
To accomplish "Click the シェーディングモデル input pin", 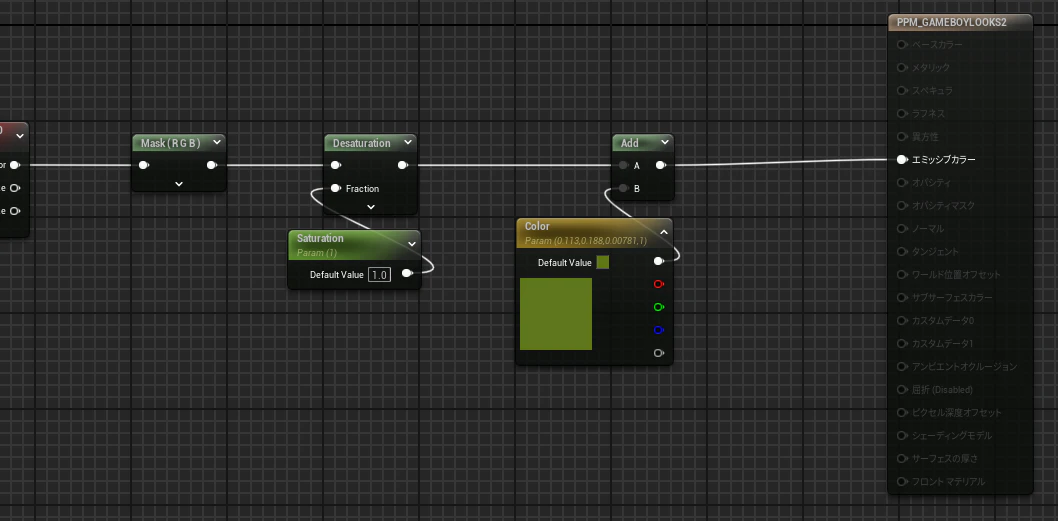I will click(901, 435).
